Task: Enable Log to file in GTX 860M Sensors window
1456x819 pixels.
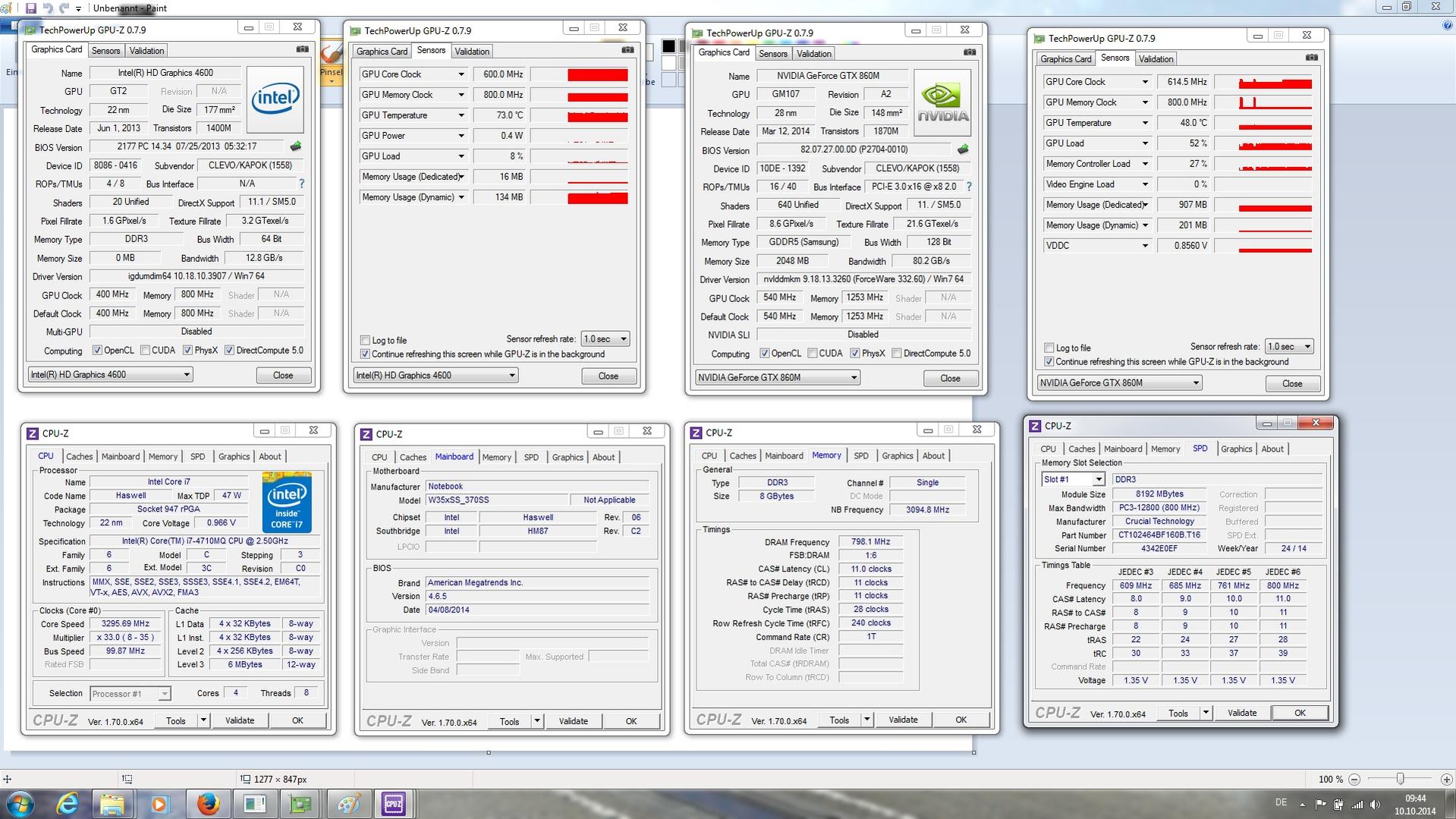Action: [x=1049, y=348]
